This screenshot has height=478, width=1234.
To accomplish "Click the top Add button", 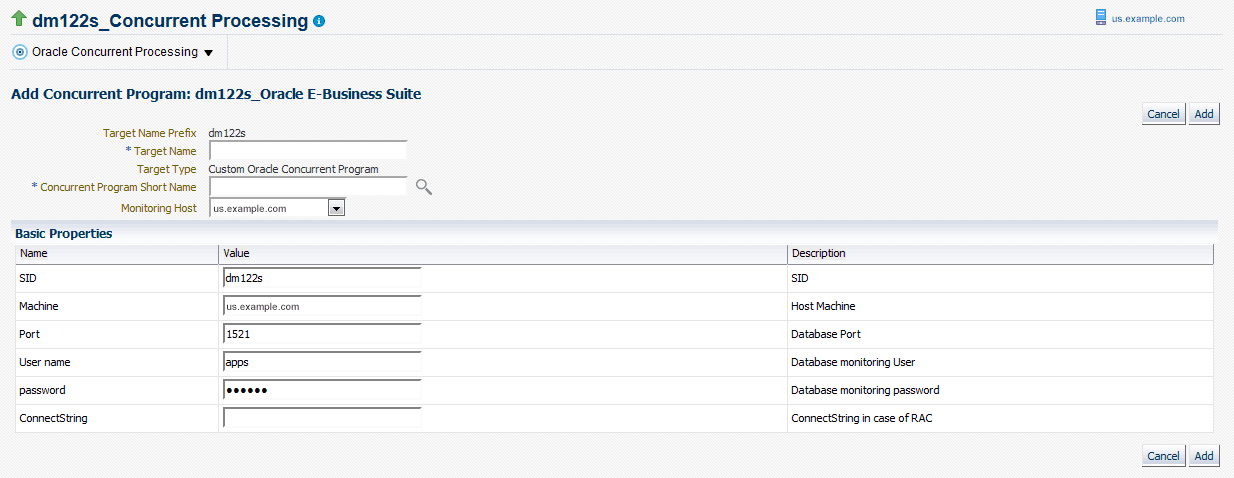I will tap(1204, 114).
